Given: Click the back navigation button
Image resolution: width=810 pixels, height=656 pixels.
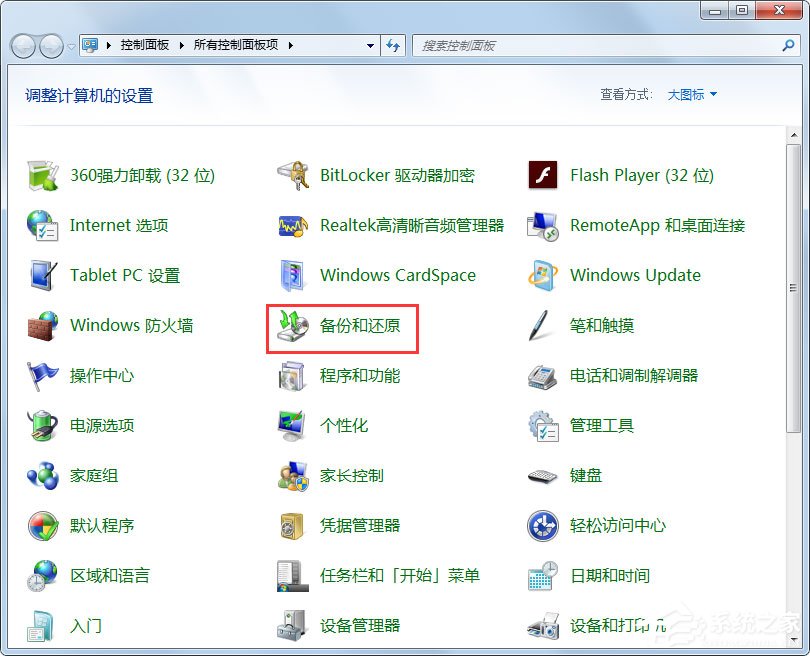Looking at the screenshot, I should 22,45.
